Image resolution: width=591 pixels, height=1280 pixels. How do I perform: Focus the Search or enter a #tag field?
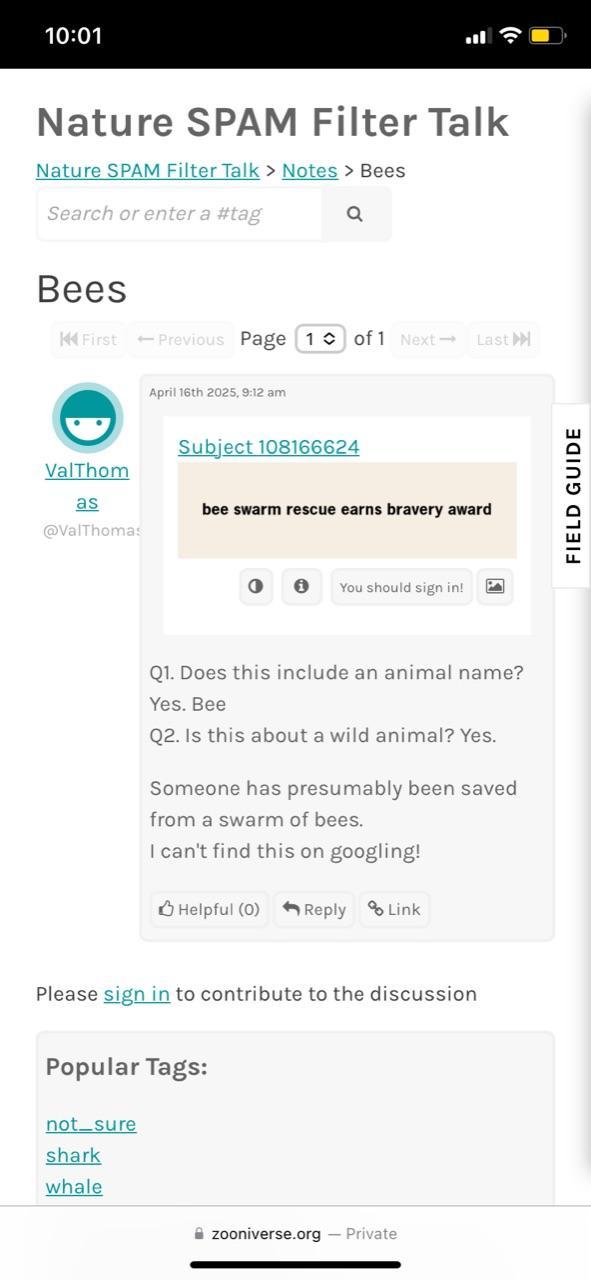point(179,214)
